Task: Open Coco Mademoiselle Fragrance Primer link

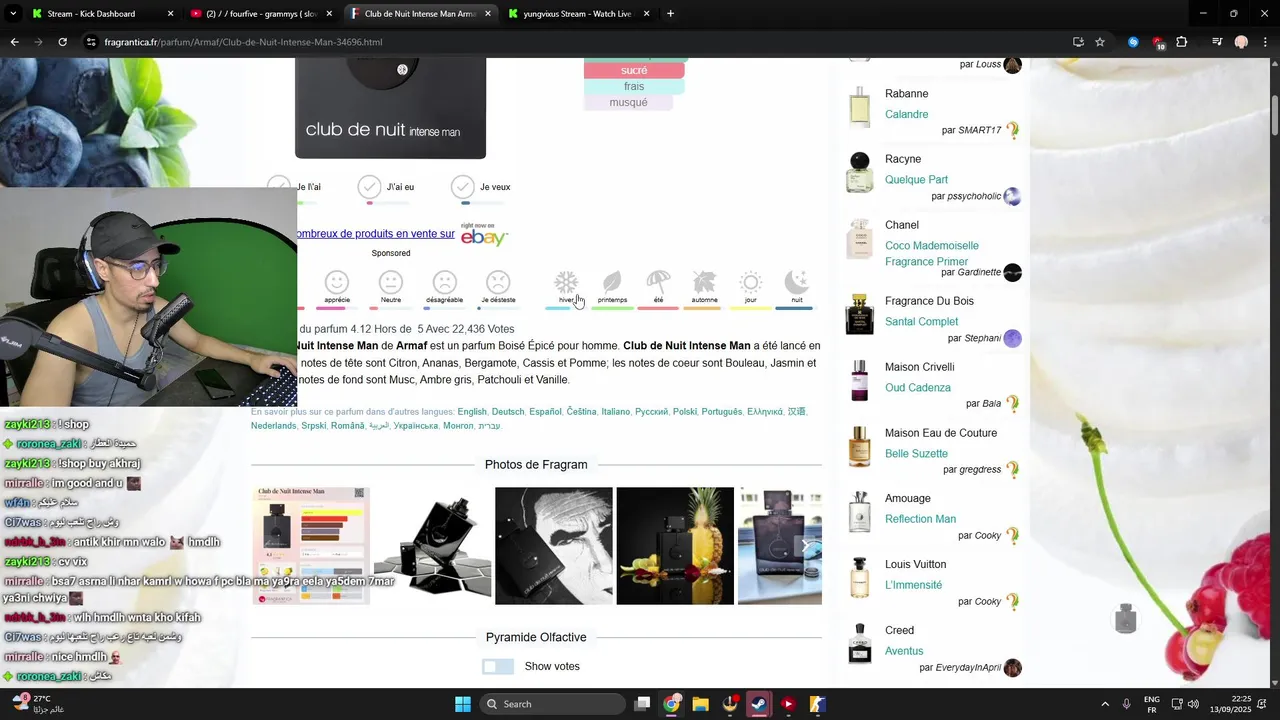Action: [932, 254]
